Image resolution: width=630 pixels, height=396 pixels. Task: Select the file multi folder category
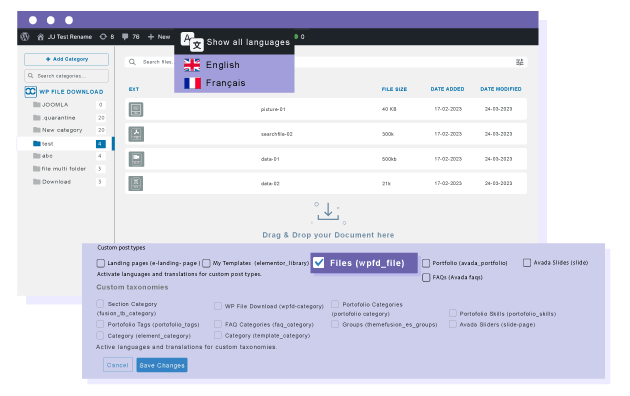[59, 169]
